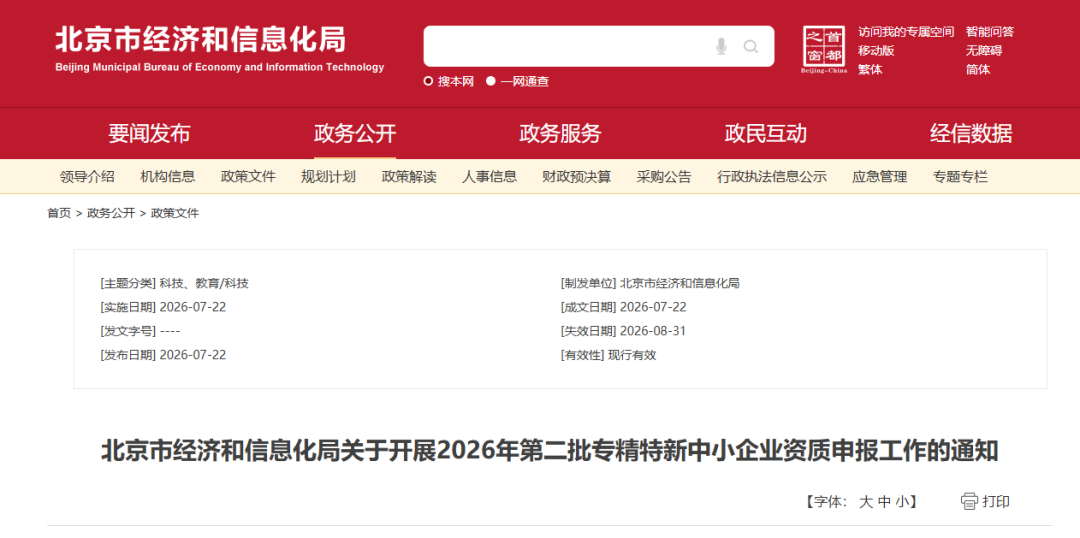Open the Beijing-China capital window logo
Screen dimensions: 1080x538
(x=824, y=49)
